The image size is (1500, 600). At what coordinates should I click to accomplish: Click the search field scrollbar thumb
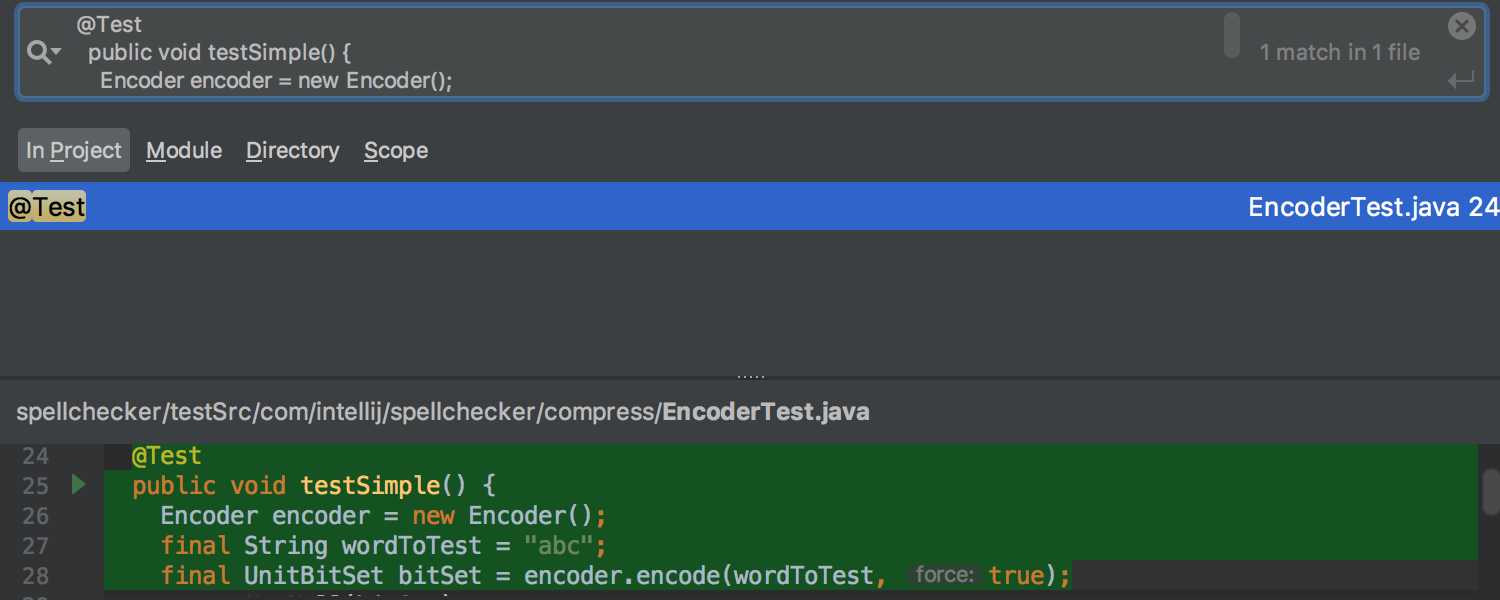coord(1232,35)
